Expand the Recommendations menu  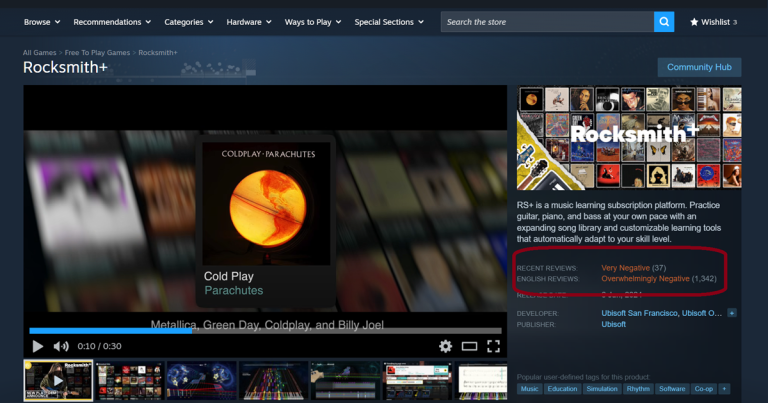tap(112, 22)
